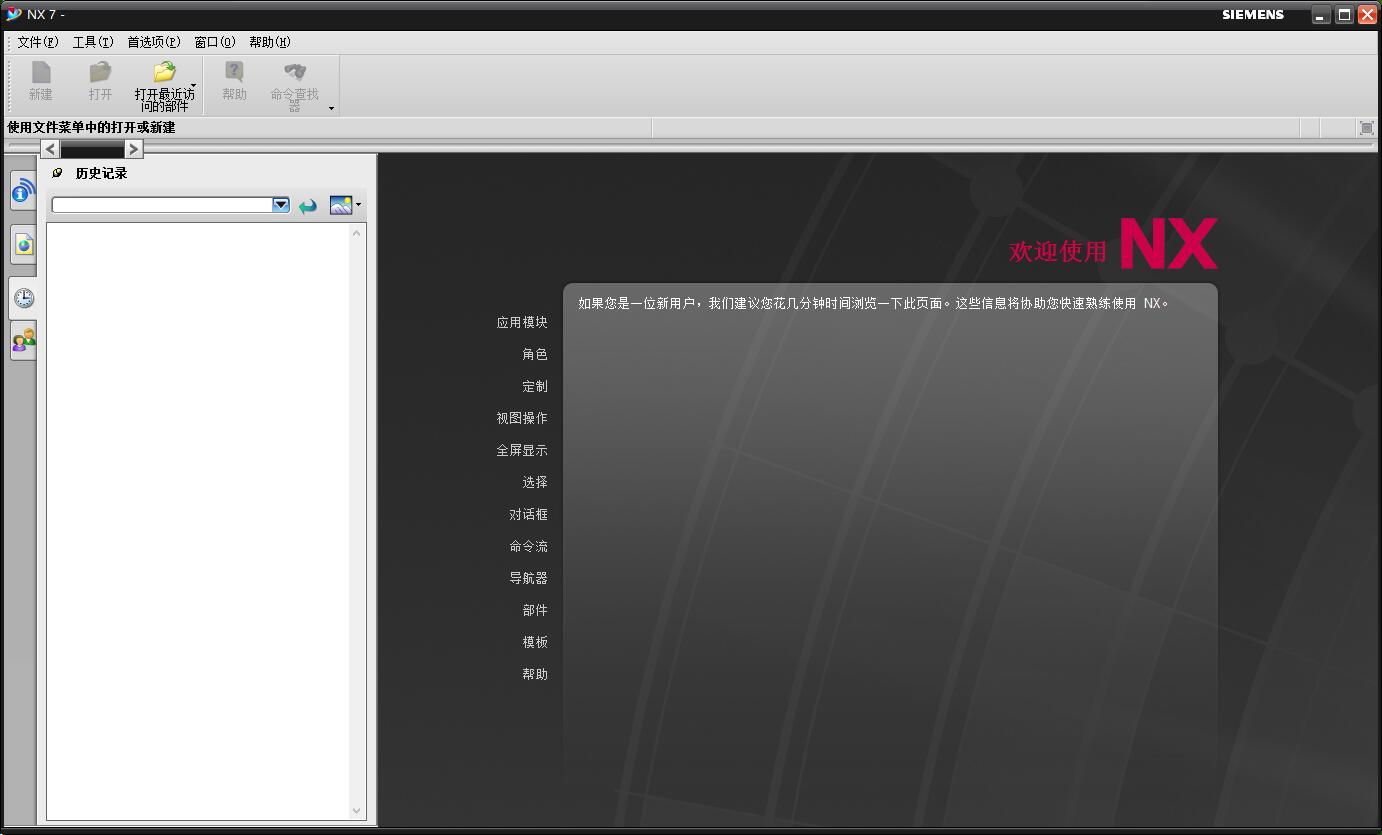The height and width of the screenshot is (835, 1382).
Task: Click the full-screen icon at right of status line
Action: pos(1366,127)
